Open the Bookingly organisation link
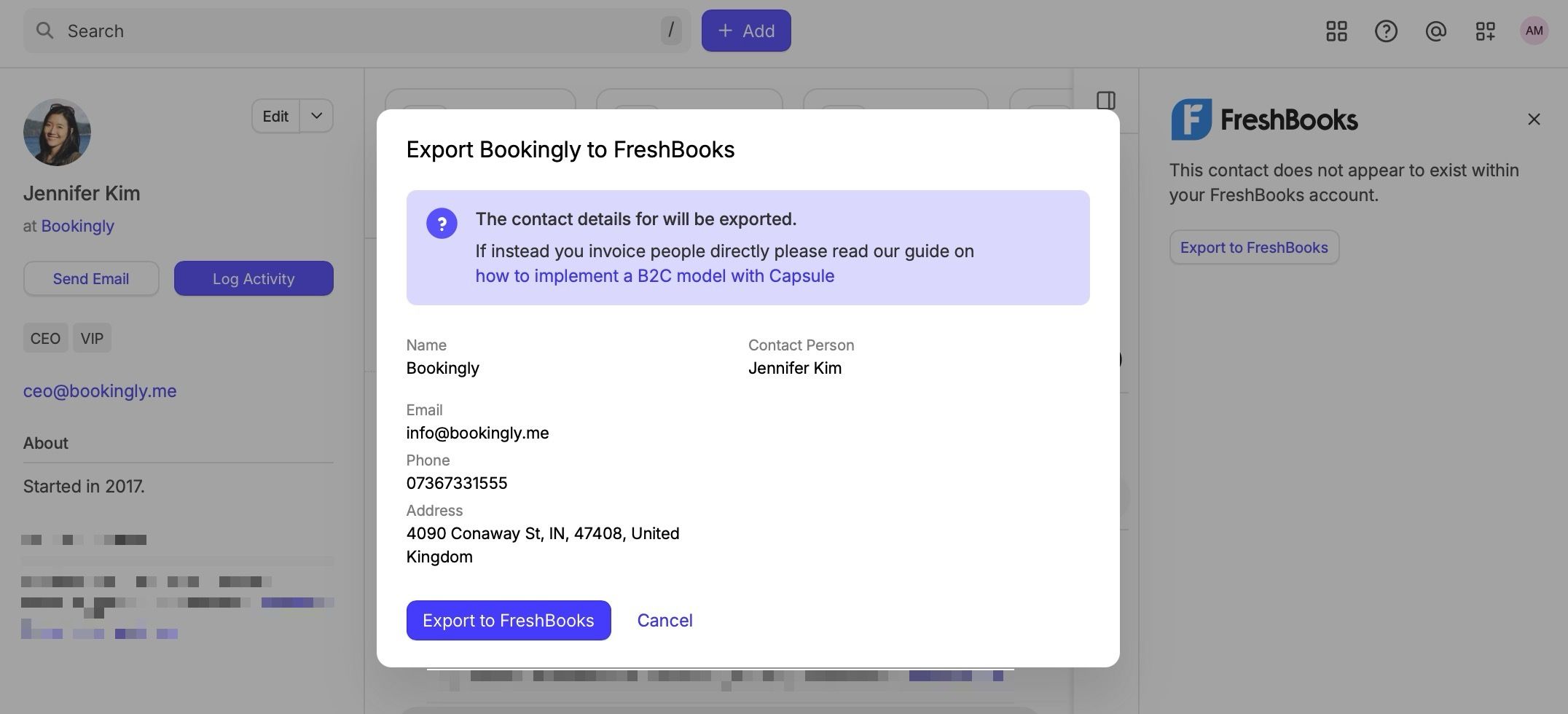Screen dimensions: 1568x714 coord(77,226)
